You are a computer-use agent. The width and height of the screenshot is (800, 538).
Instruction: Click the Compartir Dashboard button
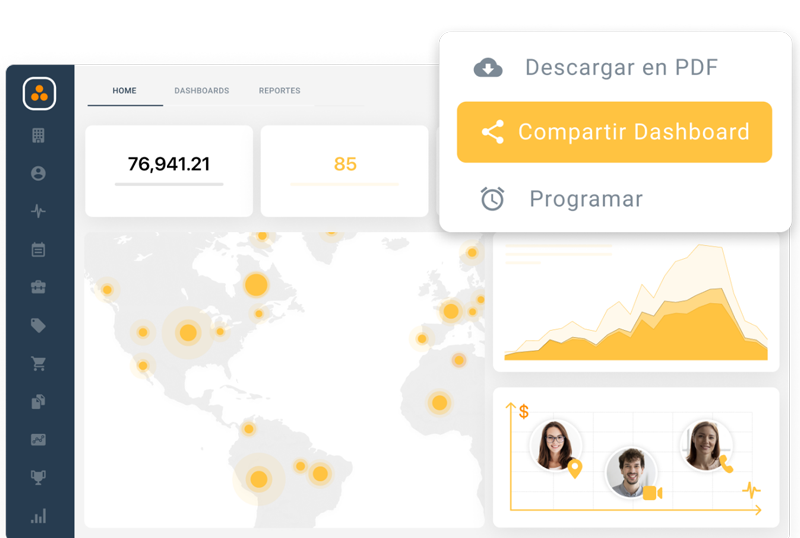pyautogui.click(x=614, y=132)
